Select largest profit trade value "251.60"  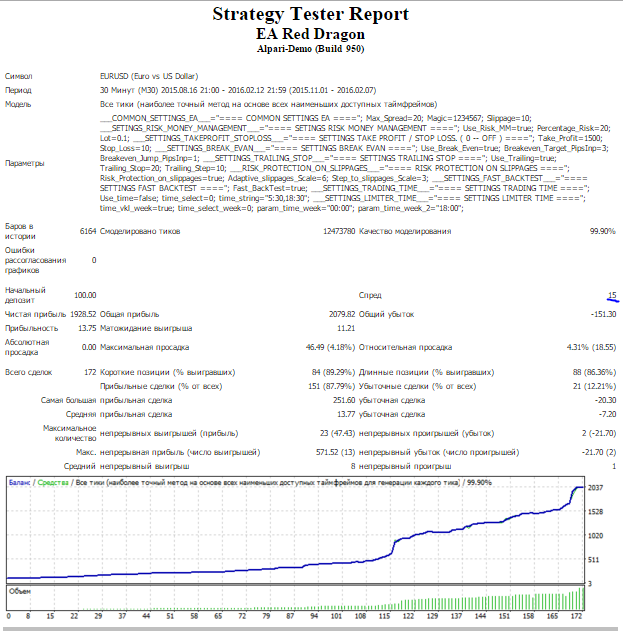coord(344,400)
